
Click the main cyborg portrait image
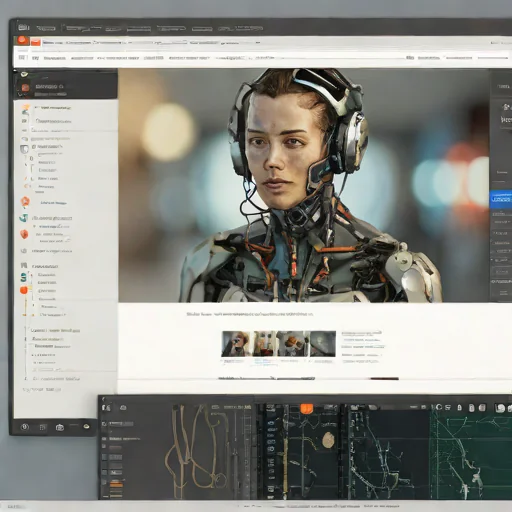tap(303, 185)
